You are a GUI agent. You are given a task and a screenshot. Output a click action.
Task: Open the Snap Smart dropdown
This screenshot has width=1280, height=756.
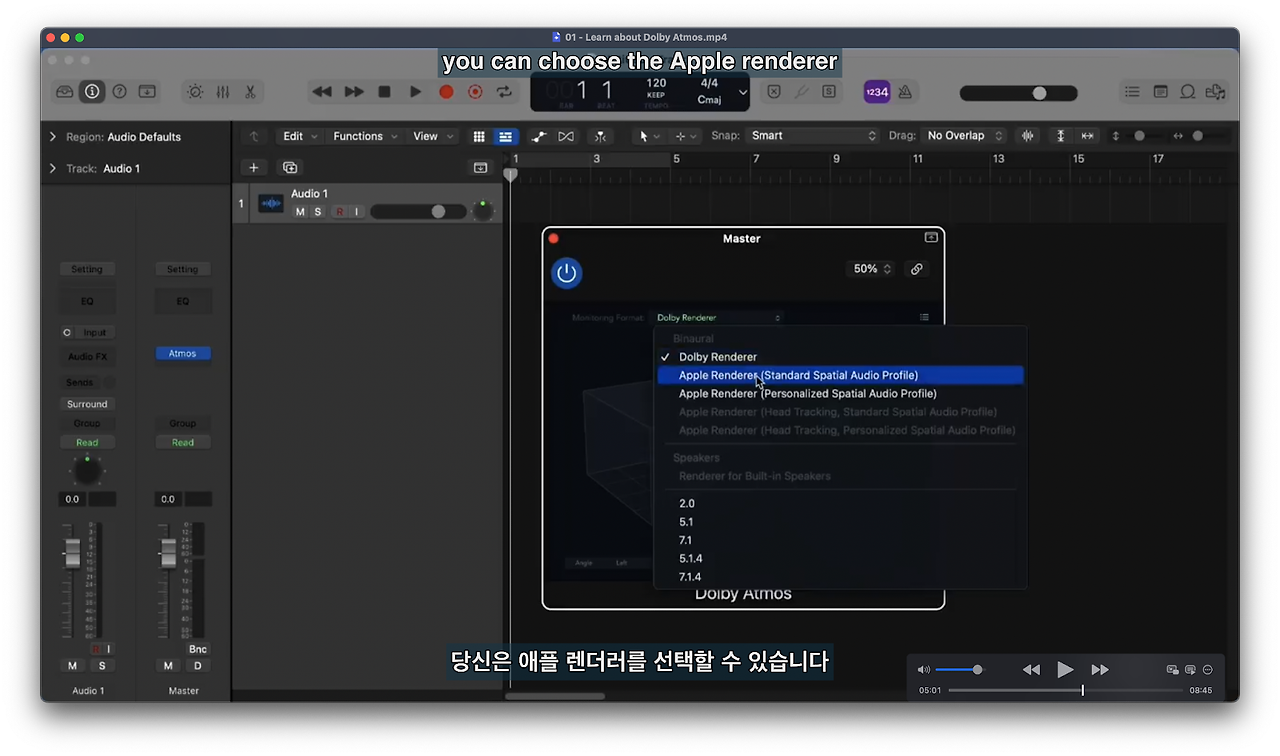tap(814, 136)
